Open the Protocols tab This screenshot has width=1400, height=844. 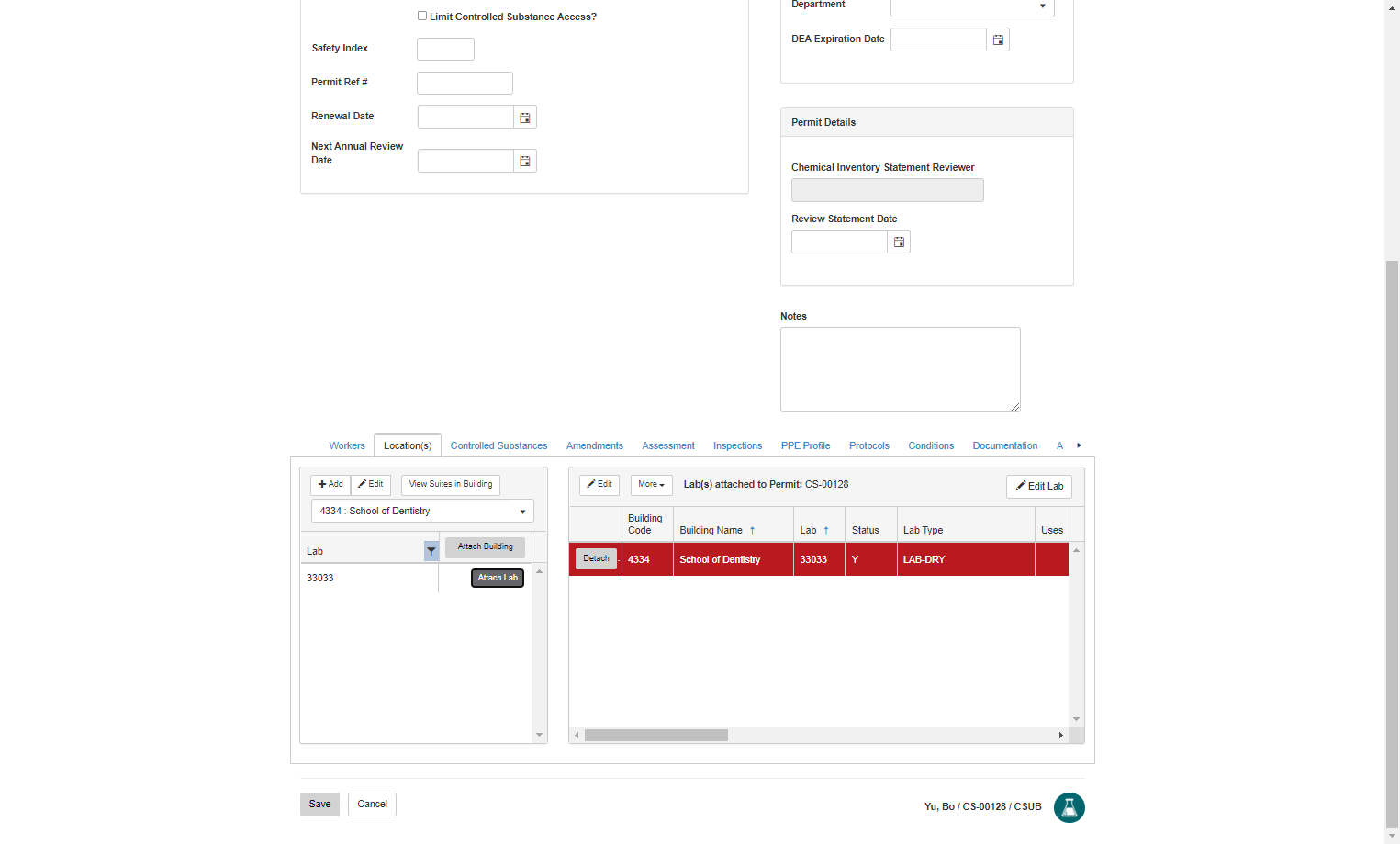(x=869, y=446)
